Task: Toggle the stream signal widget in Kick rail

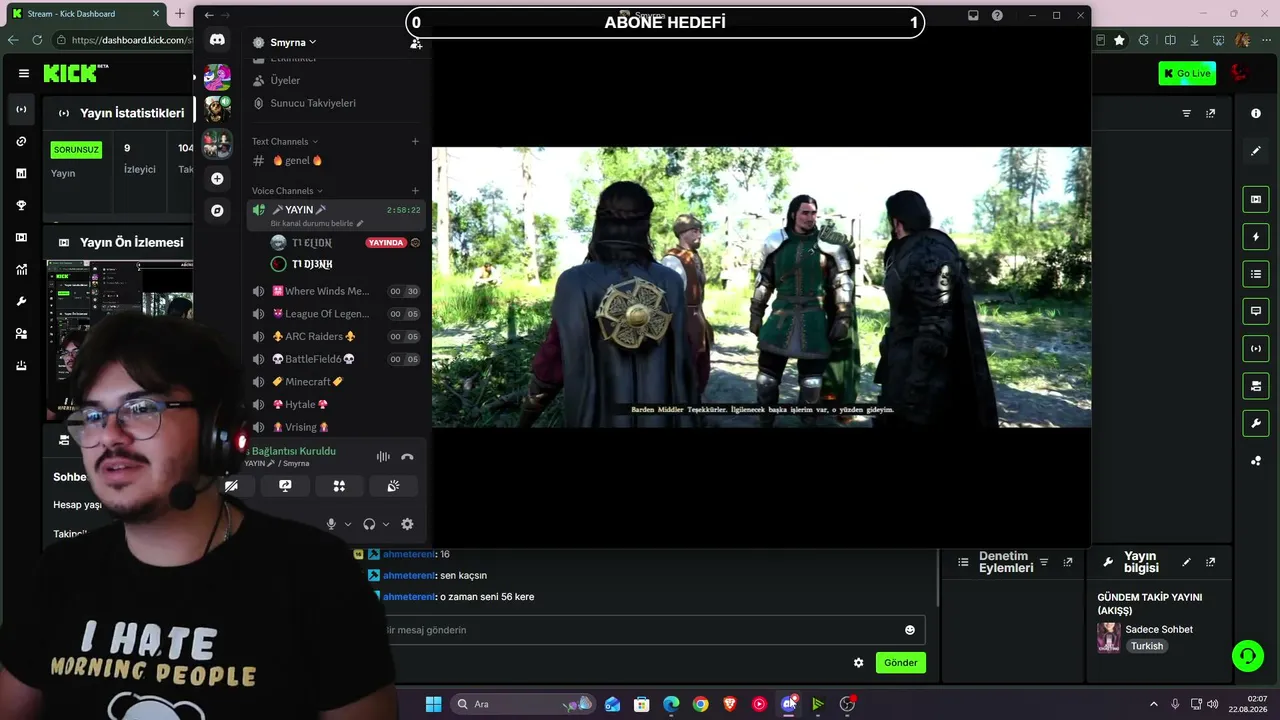Action: pyautogui.click(x=1256, y=348)
